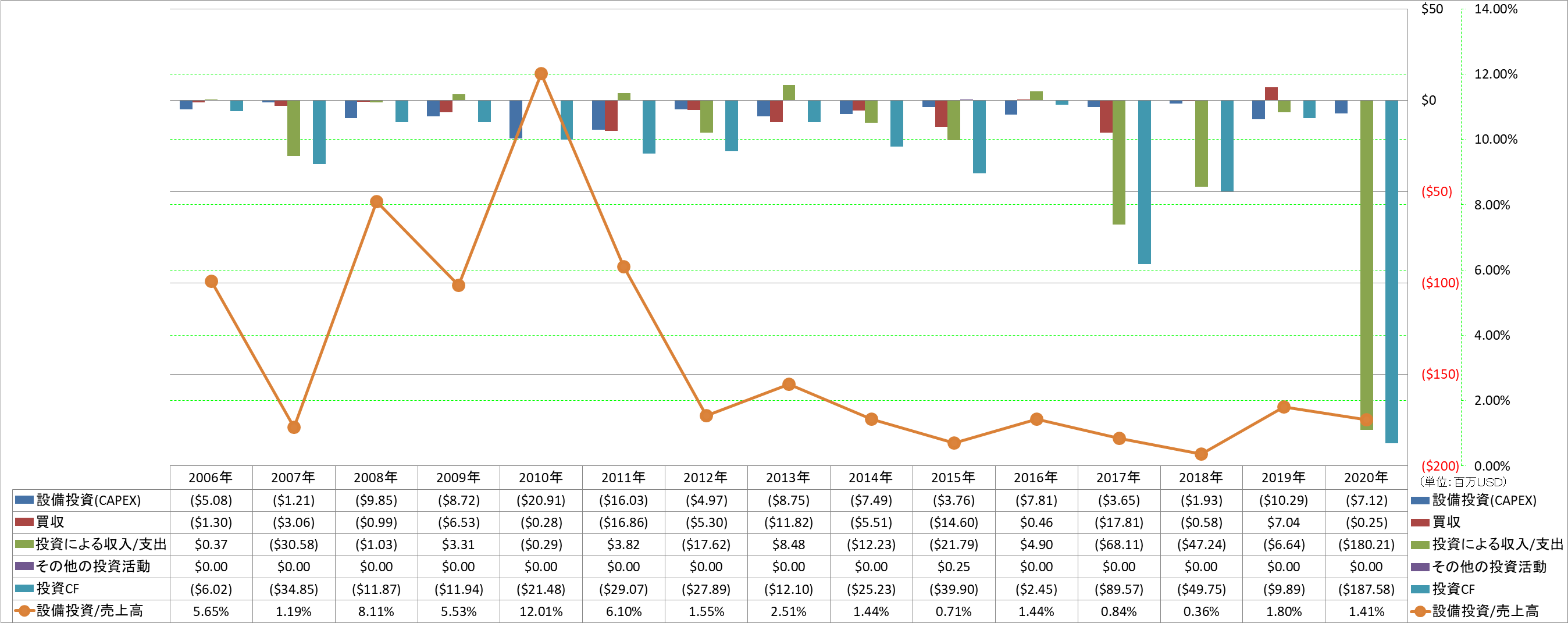Click the 0.00% secondary axis label
Screen dimensions: 1568x623
1492,466
